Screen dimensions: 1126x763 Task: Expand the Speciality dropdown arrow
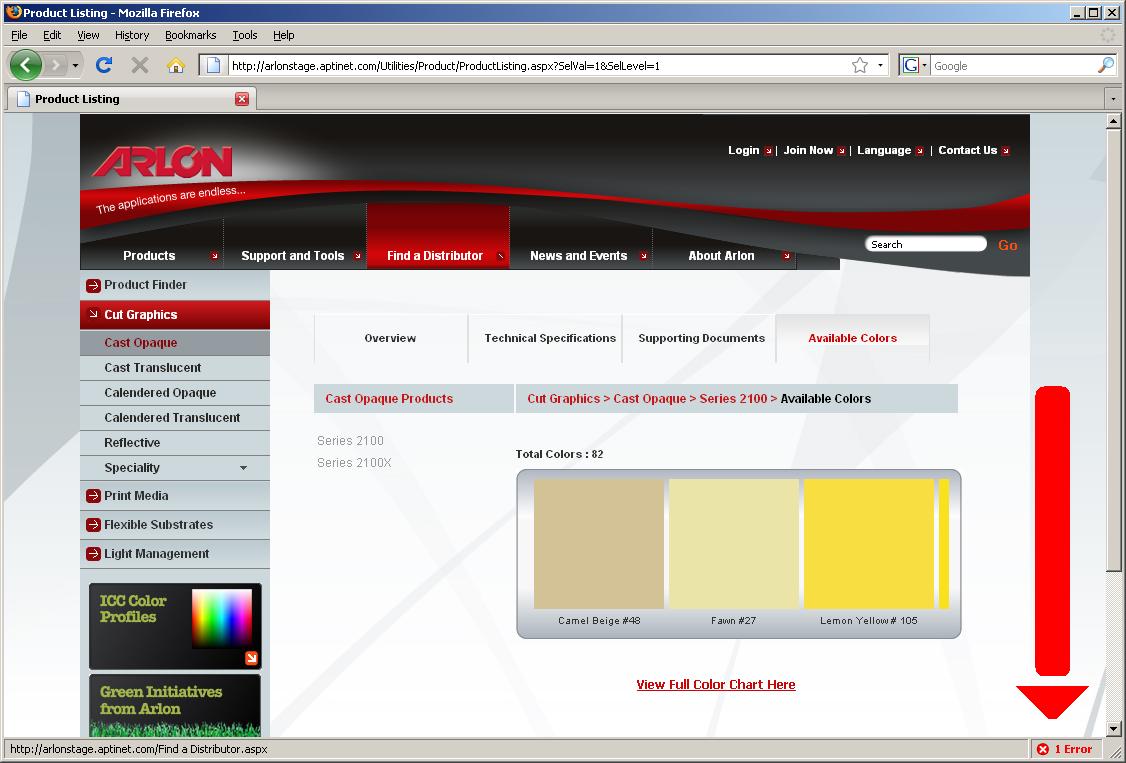243,468
